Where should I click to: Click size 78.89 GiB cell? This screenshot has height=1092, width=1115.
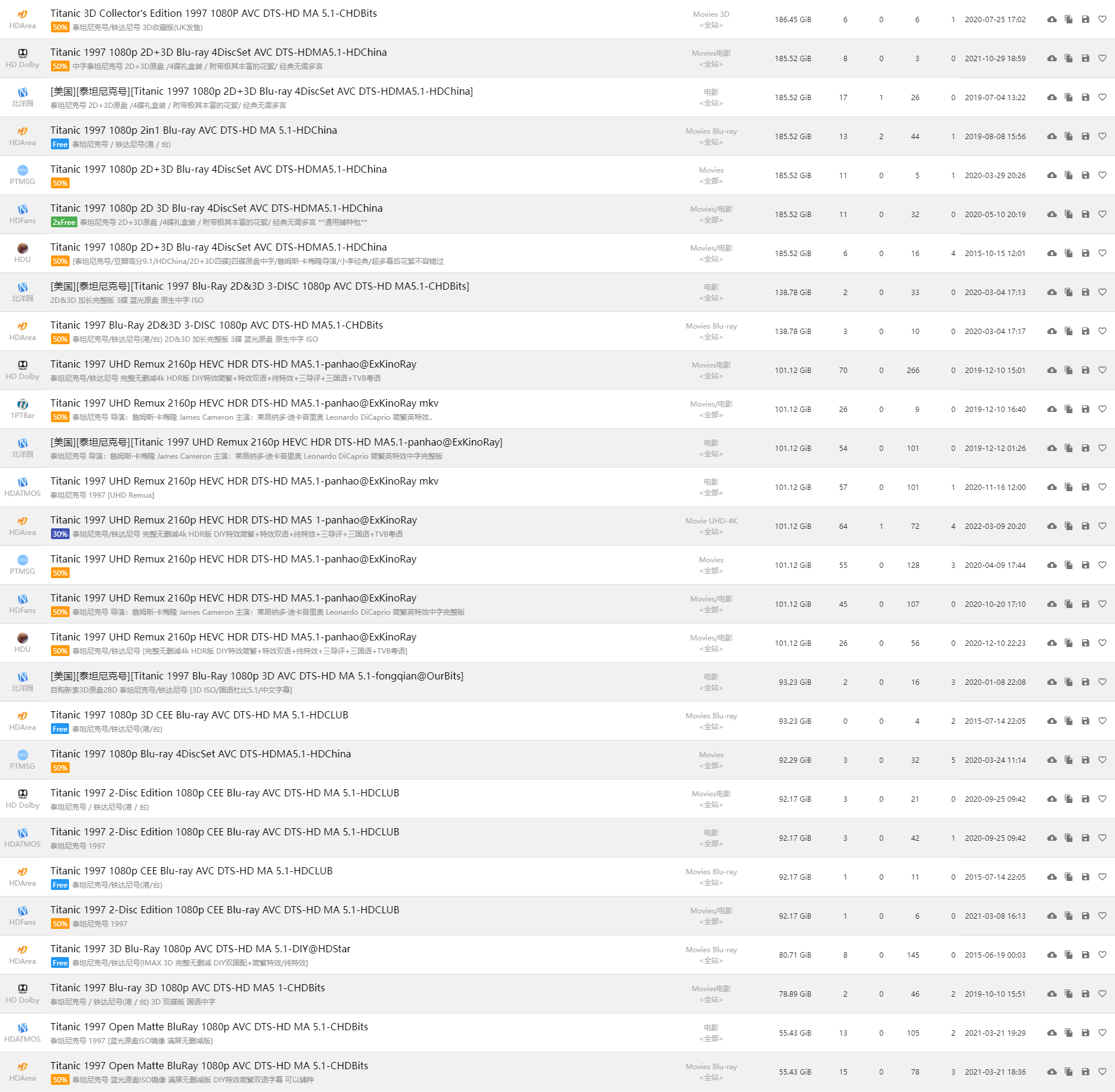pos(795,994)
